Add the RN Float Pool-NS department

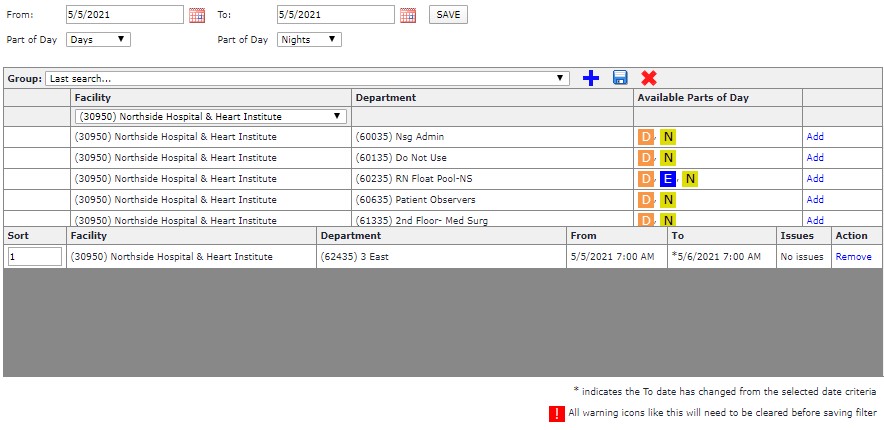tap(814, 179)
